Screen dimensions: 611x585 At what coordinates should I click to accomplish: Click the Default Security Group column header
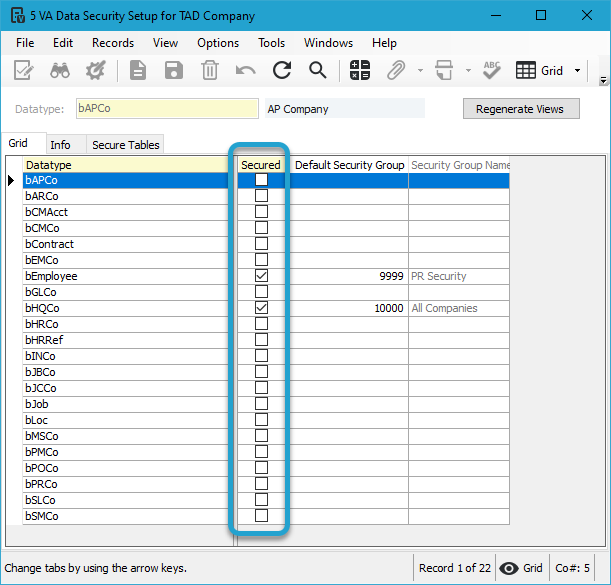coord(349,165)
